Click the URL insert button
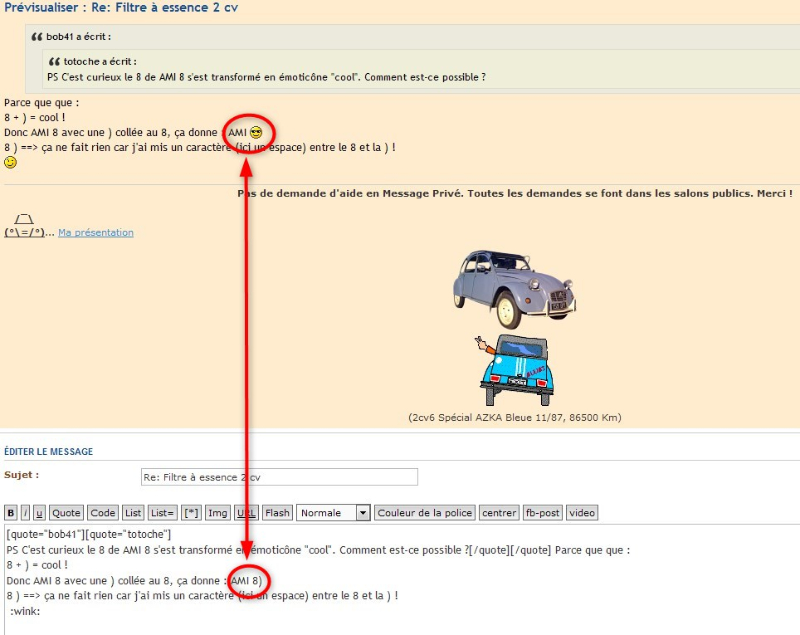800x635 pixels. [x=247, y=513]
